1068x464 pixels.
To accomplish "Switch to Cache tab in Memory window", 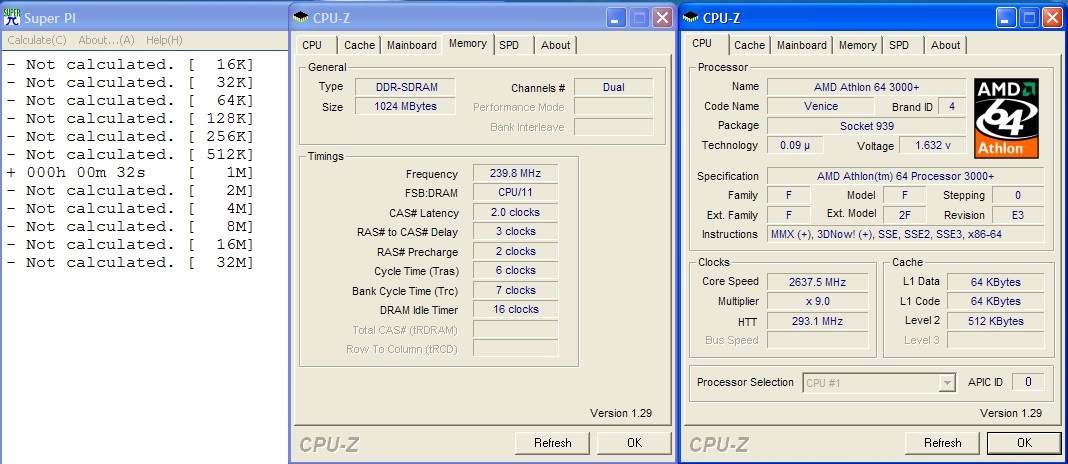I will click(359, 45).
